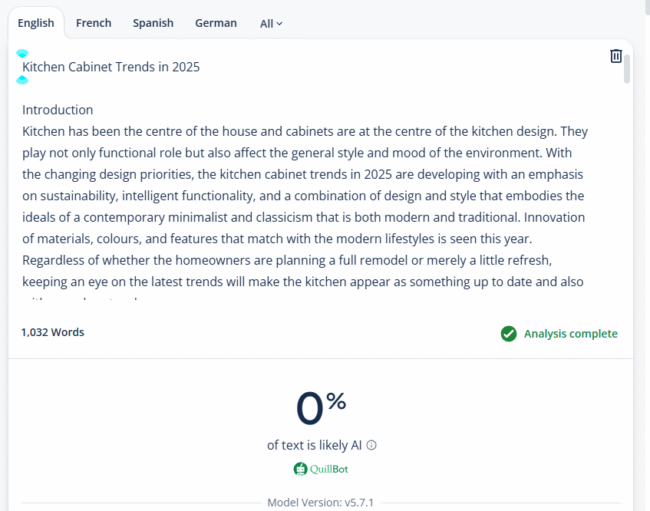This screenshot has width=650, height=511.
Task: Expand the All languages dropdown
Action: pos(271,23)
